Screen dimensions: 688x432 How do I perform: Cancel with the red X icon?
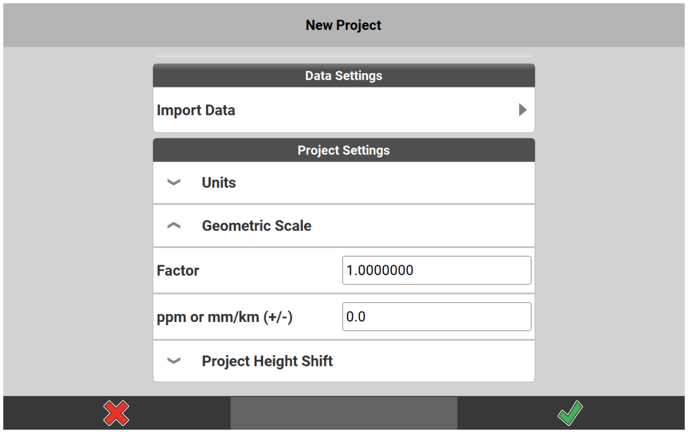pos(116,413)
